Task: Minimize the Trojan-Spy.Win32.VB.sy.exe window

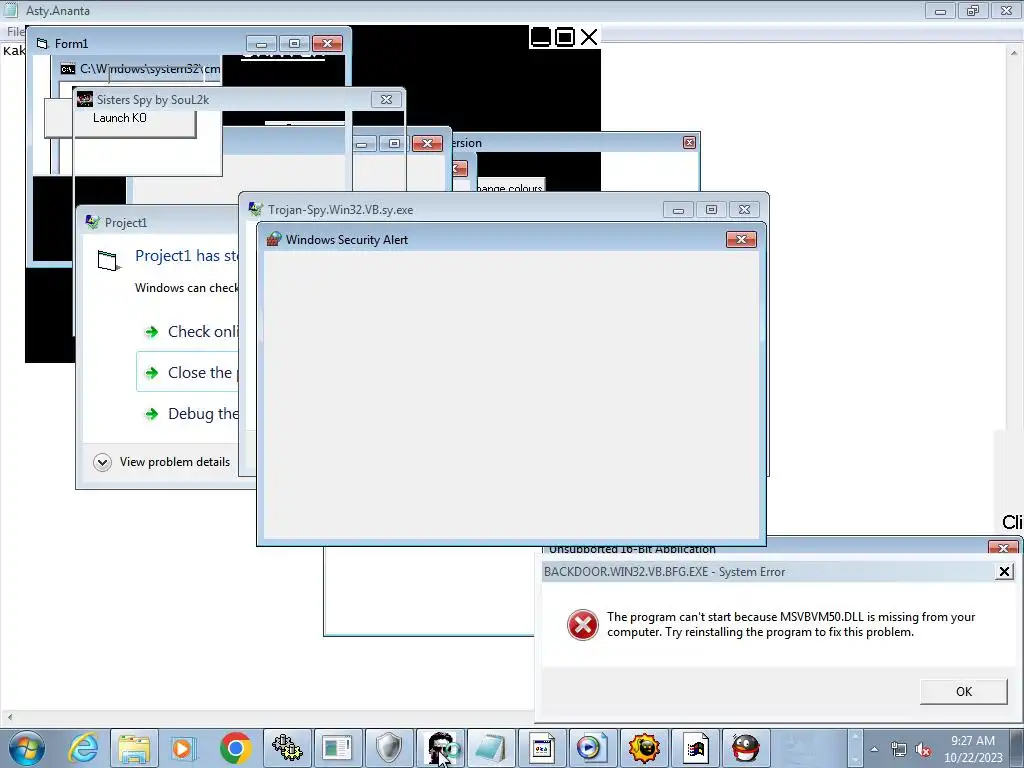Action: tap(678, 210)
